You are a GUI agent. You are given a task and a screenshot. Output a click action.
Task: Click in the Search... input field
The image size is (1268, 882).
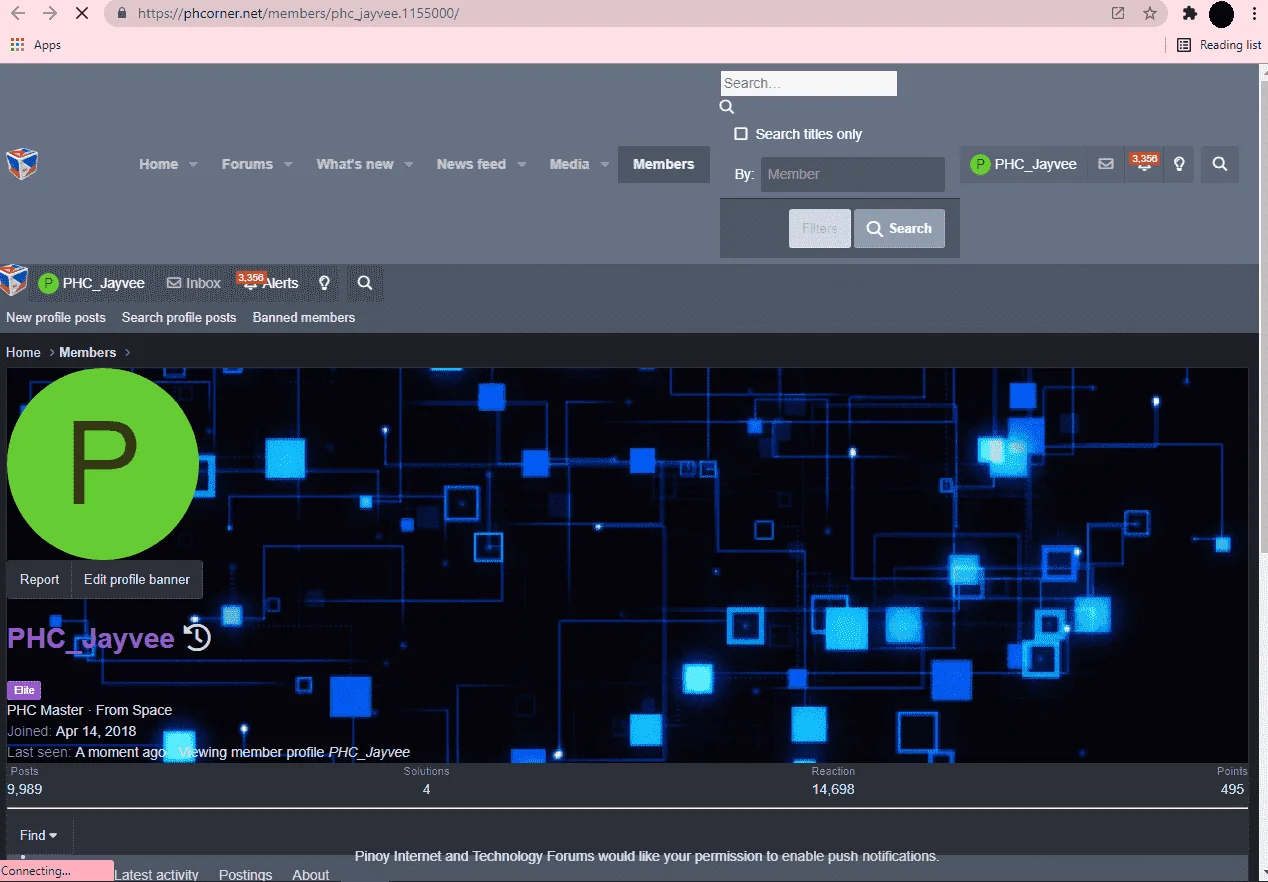(809, 83)
